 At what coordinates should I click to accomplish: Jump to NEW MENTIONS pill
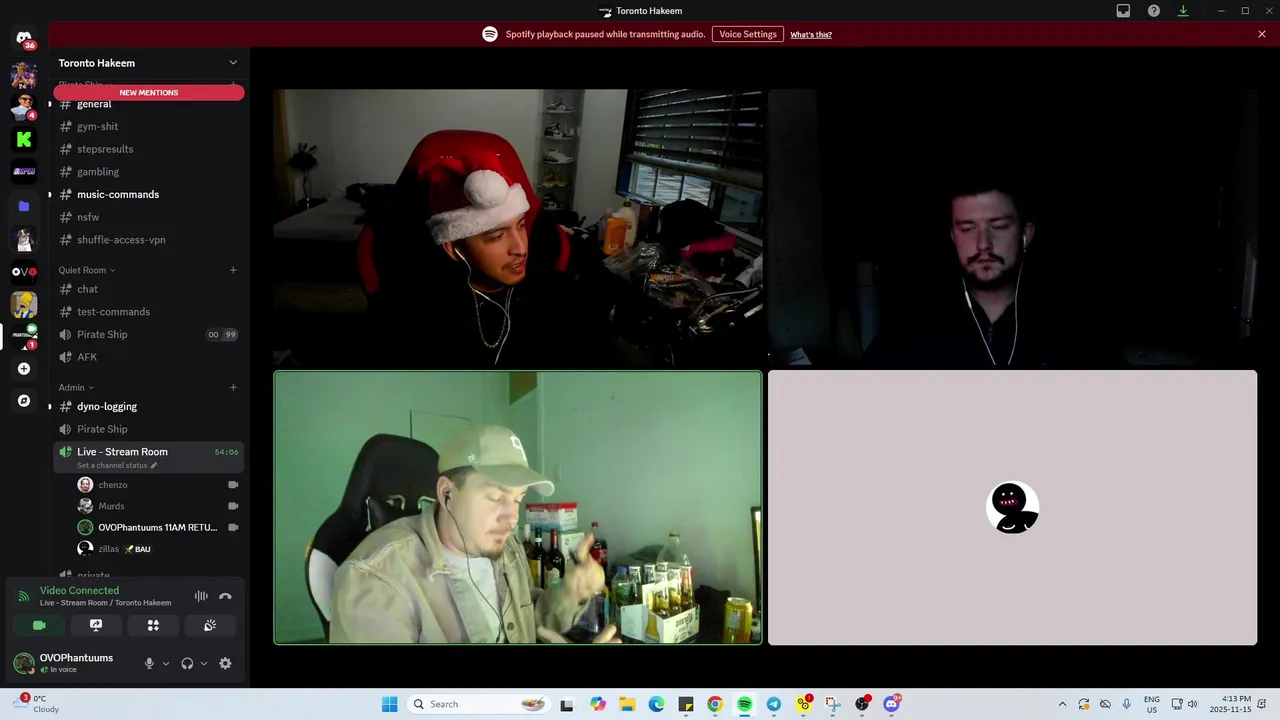coord(149,93)
